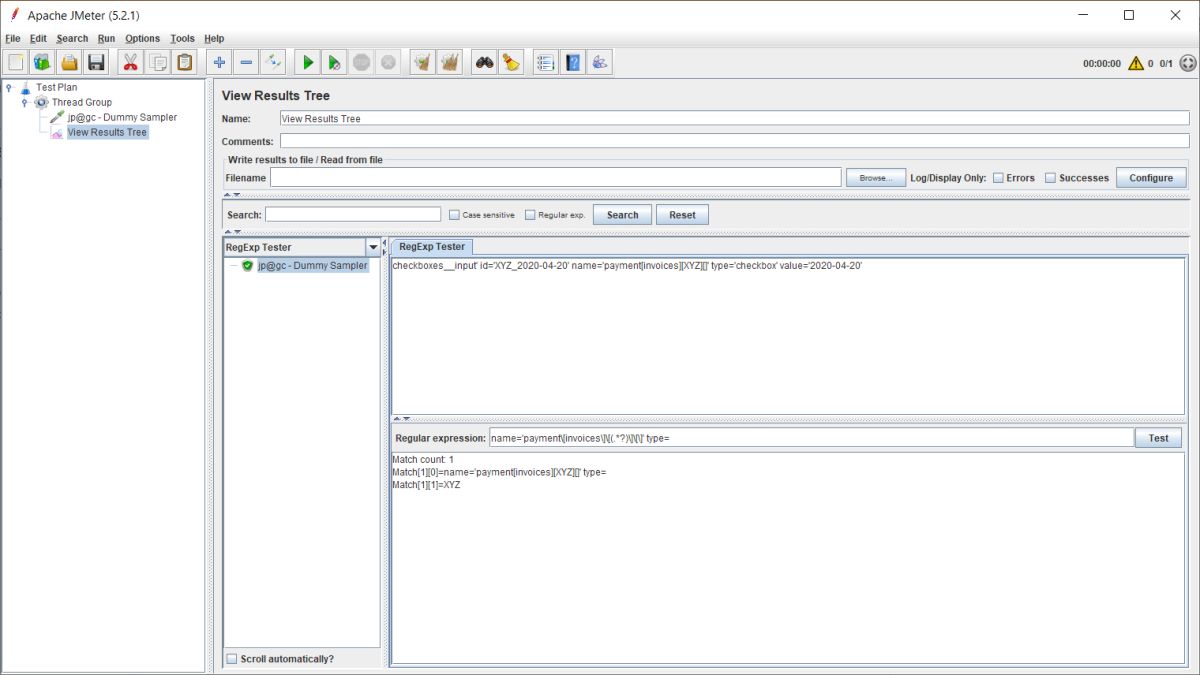Select View Results Tree node in tree

click(x=107, y=132)
